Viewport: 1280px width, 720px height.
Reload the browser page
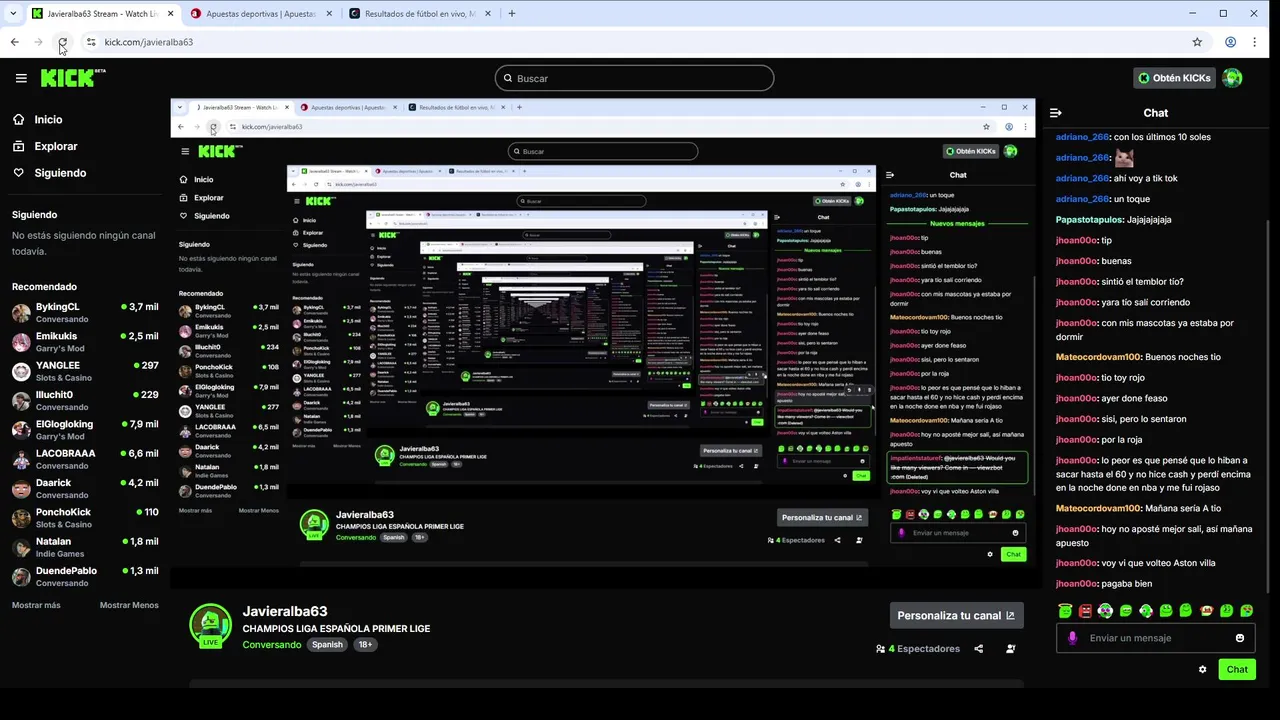(x=62, y=42)
